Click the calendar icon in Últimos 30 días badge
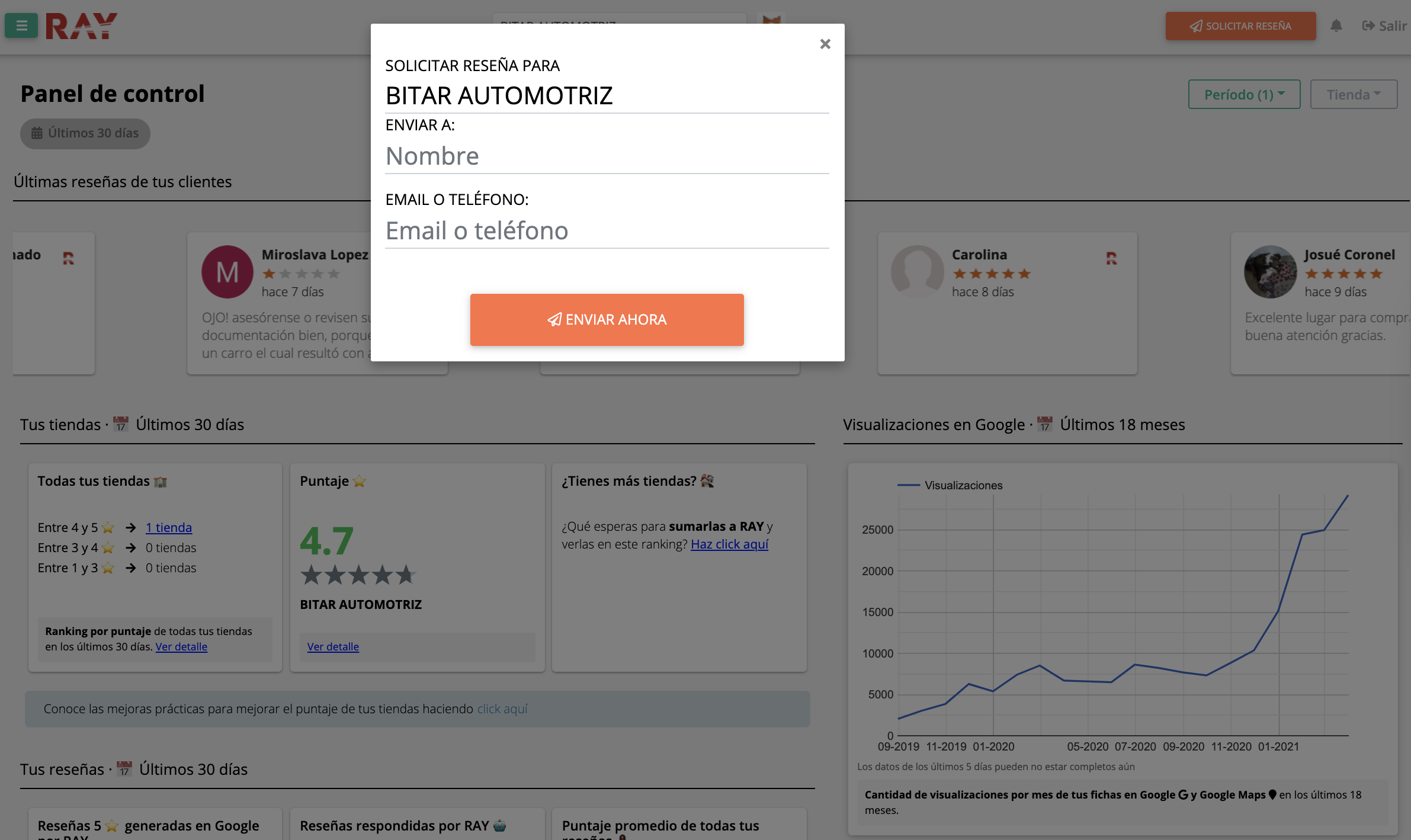Screen dimensions: 1411x840 (x=38, y=133)
